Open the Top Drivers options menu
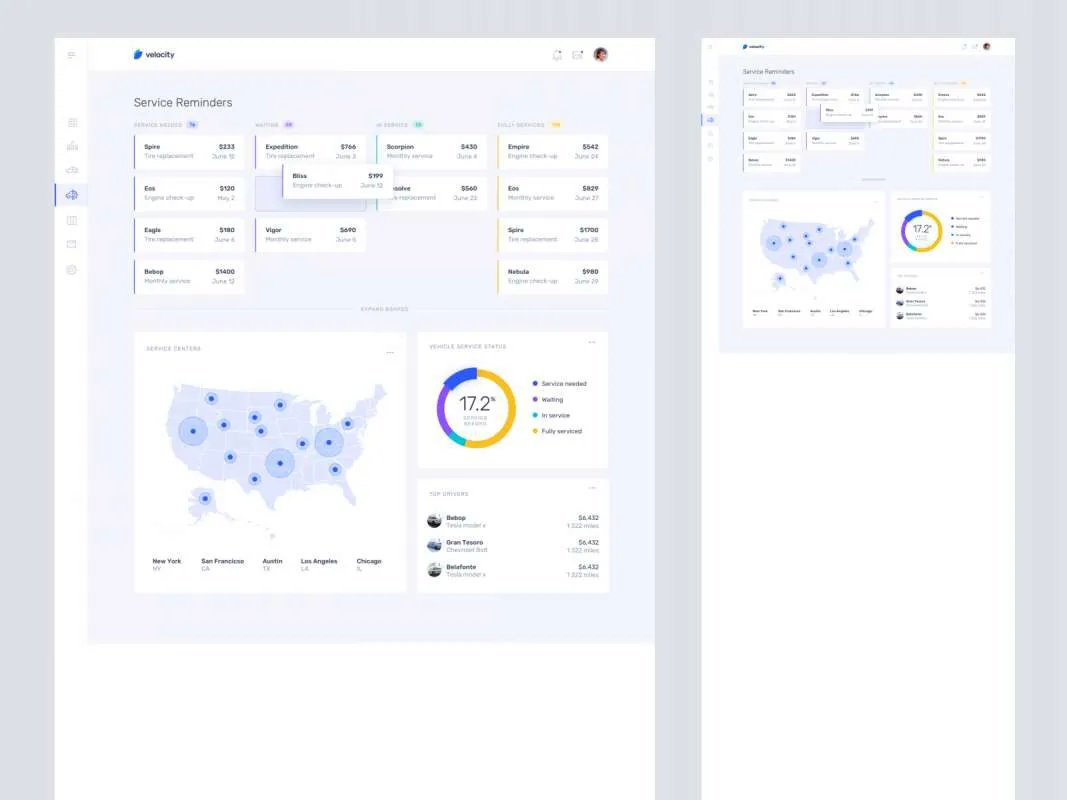 [592, 487]
